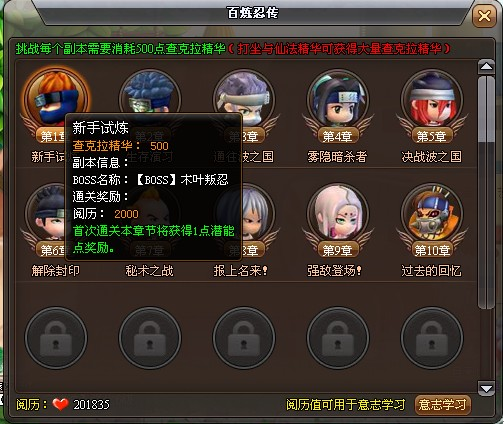Pick chapter 6 解除封印 black-haired portrait

point(45,213)
